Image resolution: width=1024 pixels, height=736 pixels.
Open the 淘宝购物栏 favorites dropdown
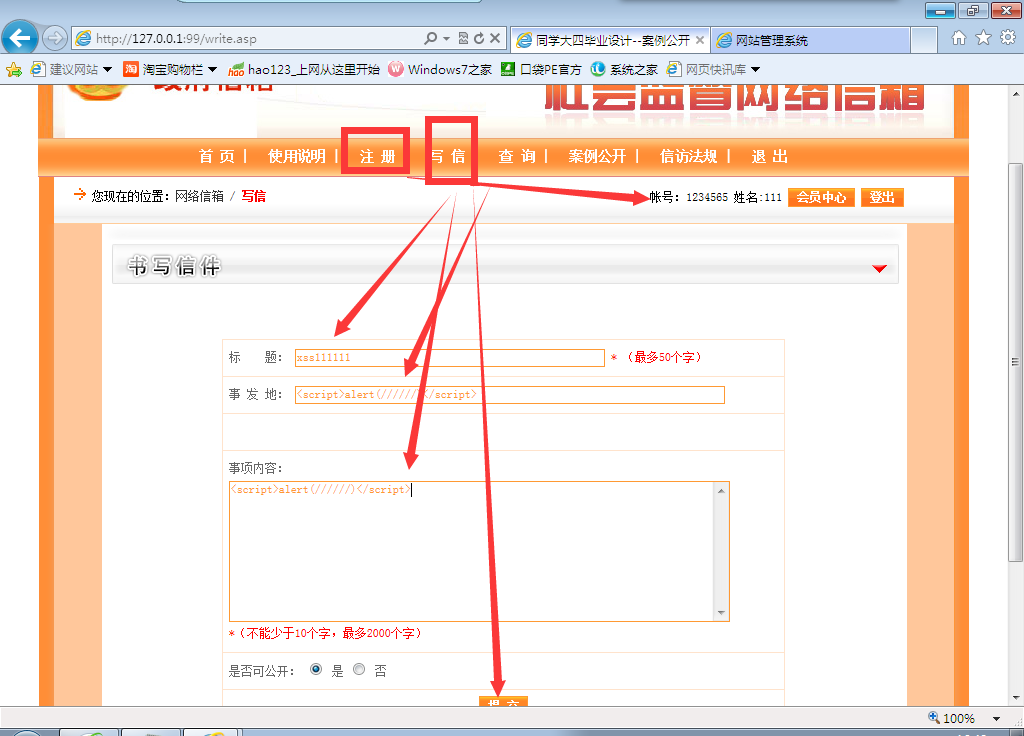coord(170,69)
